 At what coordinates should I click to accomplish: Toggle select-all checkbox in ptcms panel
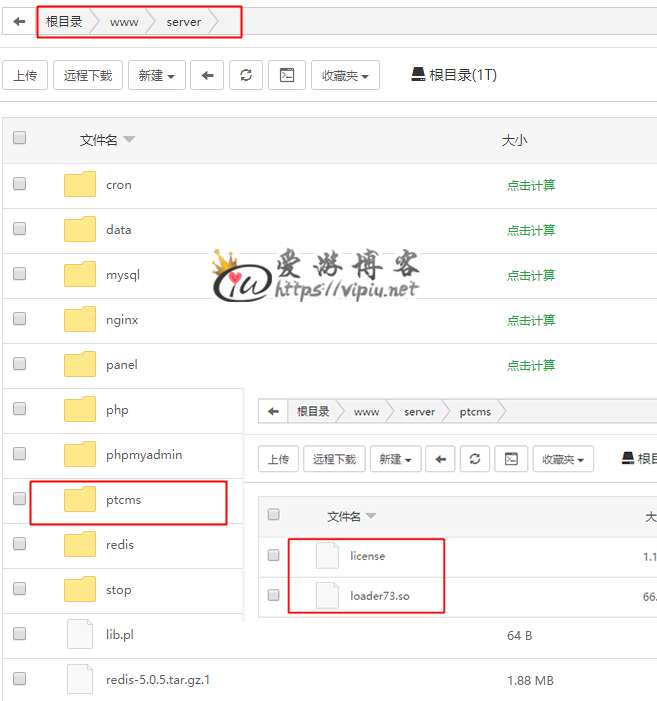[x=274, y=514]
